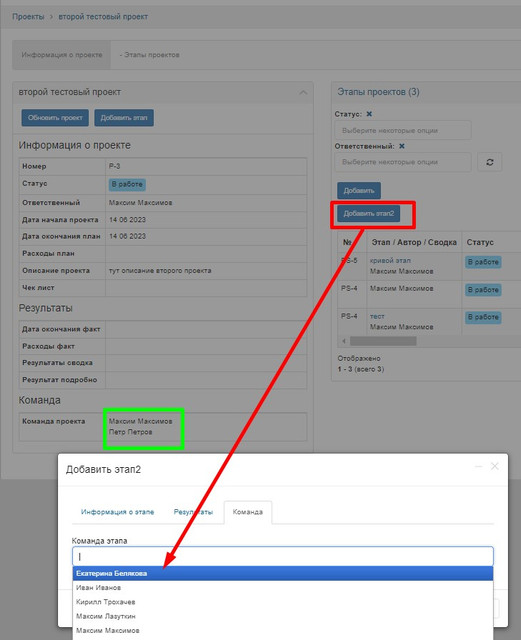Screen dimensions: 521x640
Task: Open the кривой этап stage link
Action: tap(390, 260)
